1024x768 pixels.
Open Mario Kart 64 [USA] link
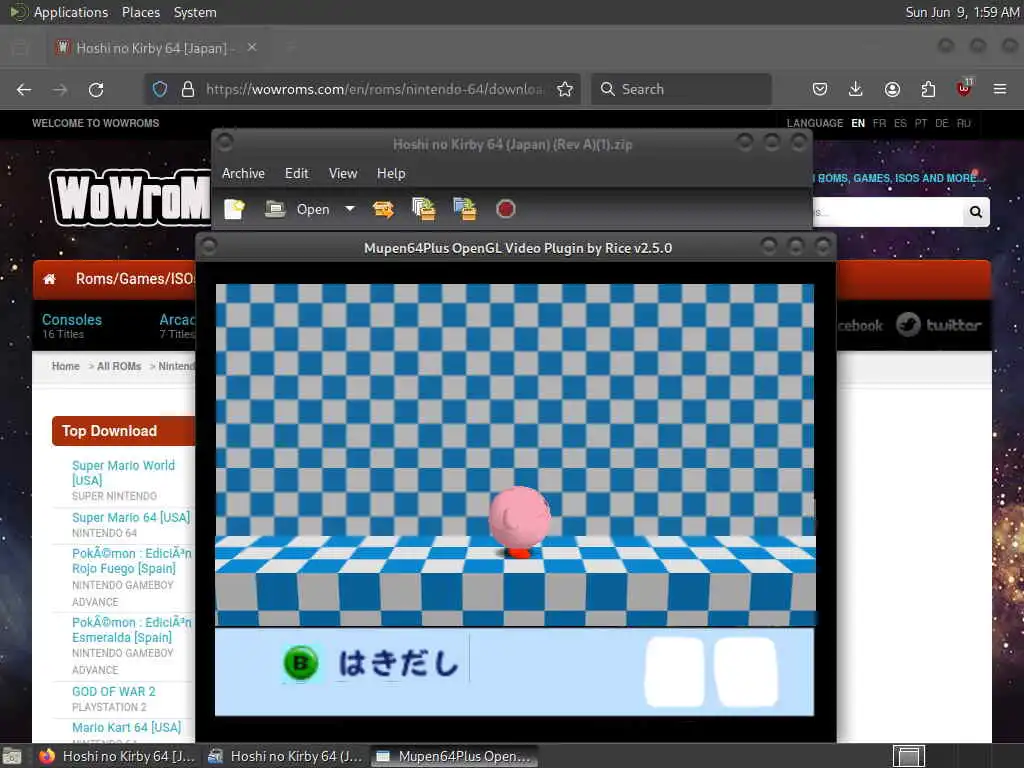click(126, 728)
